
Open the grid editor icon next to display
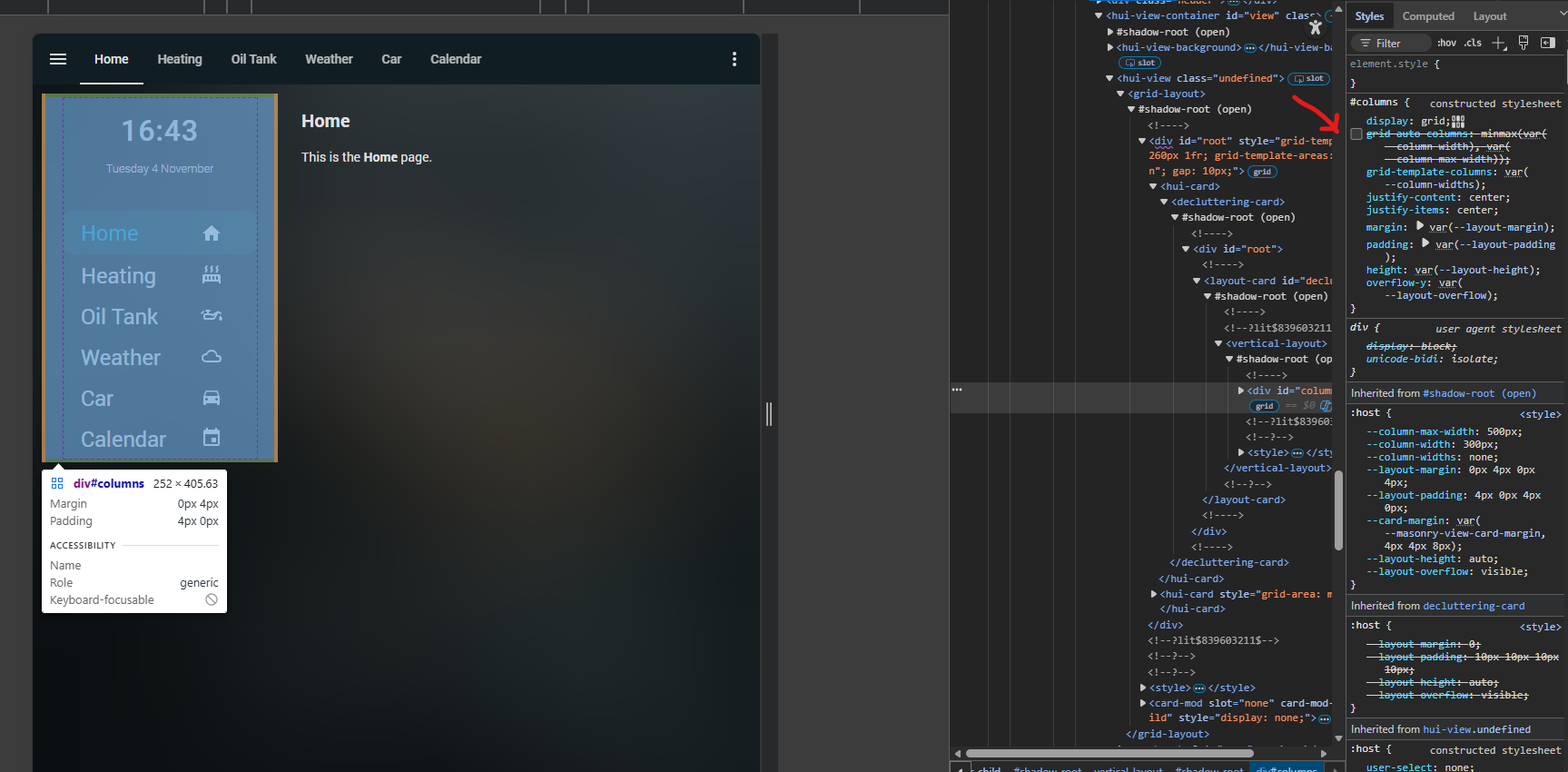[x=1458, y=121]
